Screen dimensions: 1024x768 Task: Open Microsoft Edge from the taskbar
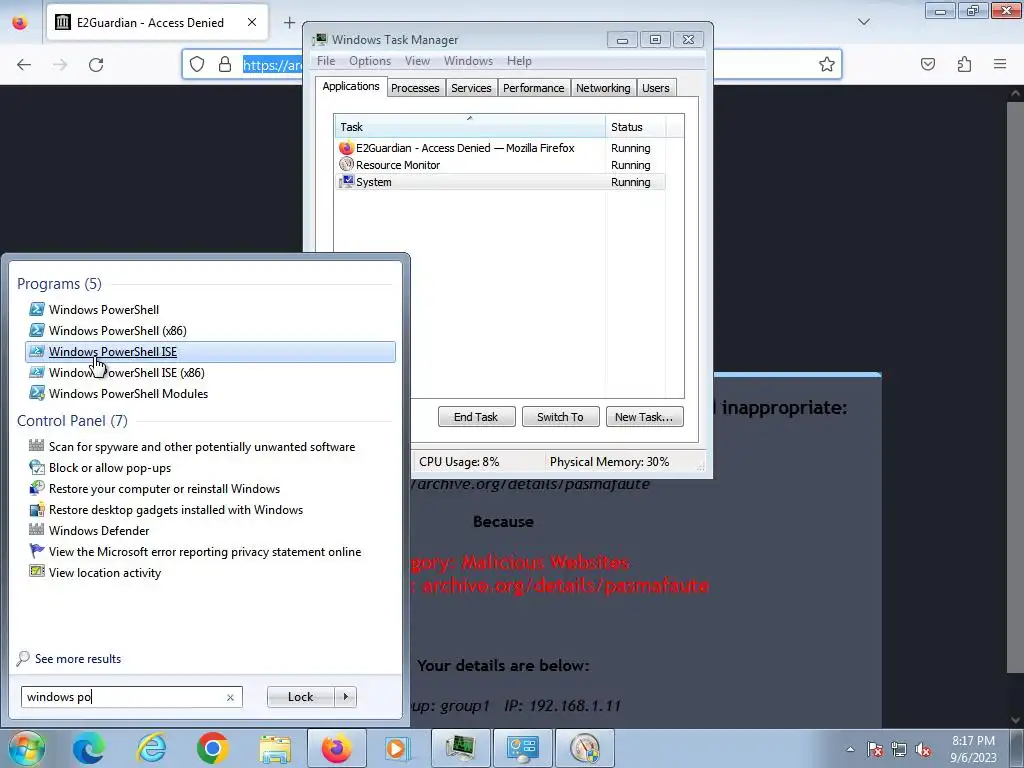coord(89,748)
